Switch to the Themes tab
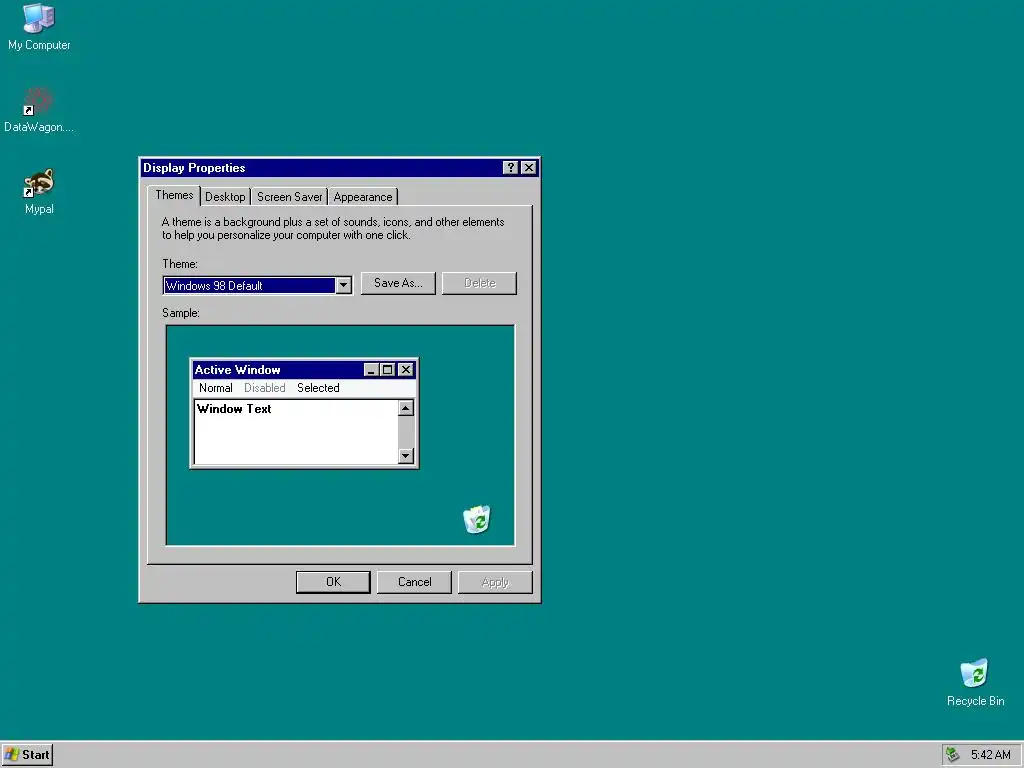 click(174, 195)
